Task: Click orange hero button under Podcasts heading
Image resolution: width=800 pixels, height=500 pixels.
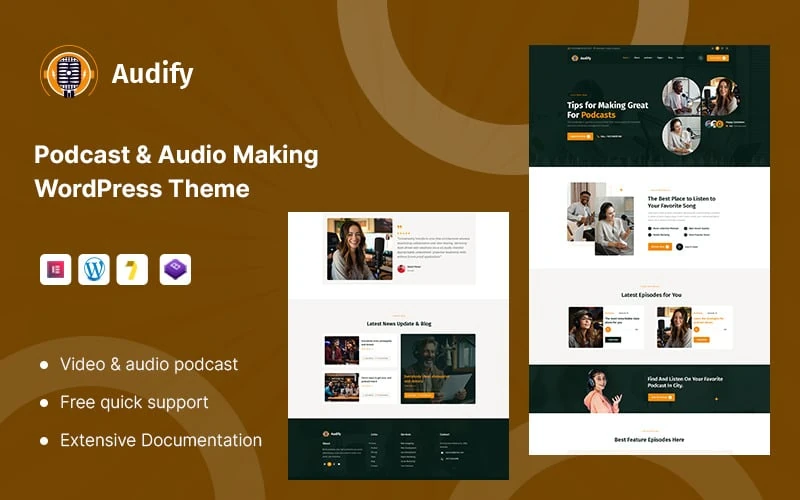Action: [580, 136]
